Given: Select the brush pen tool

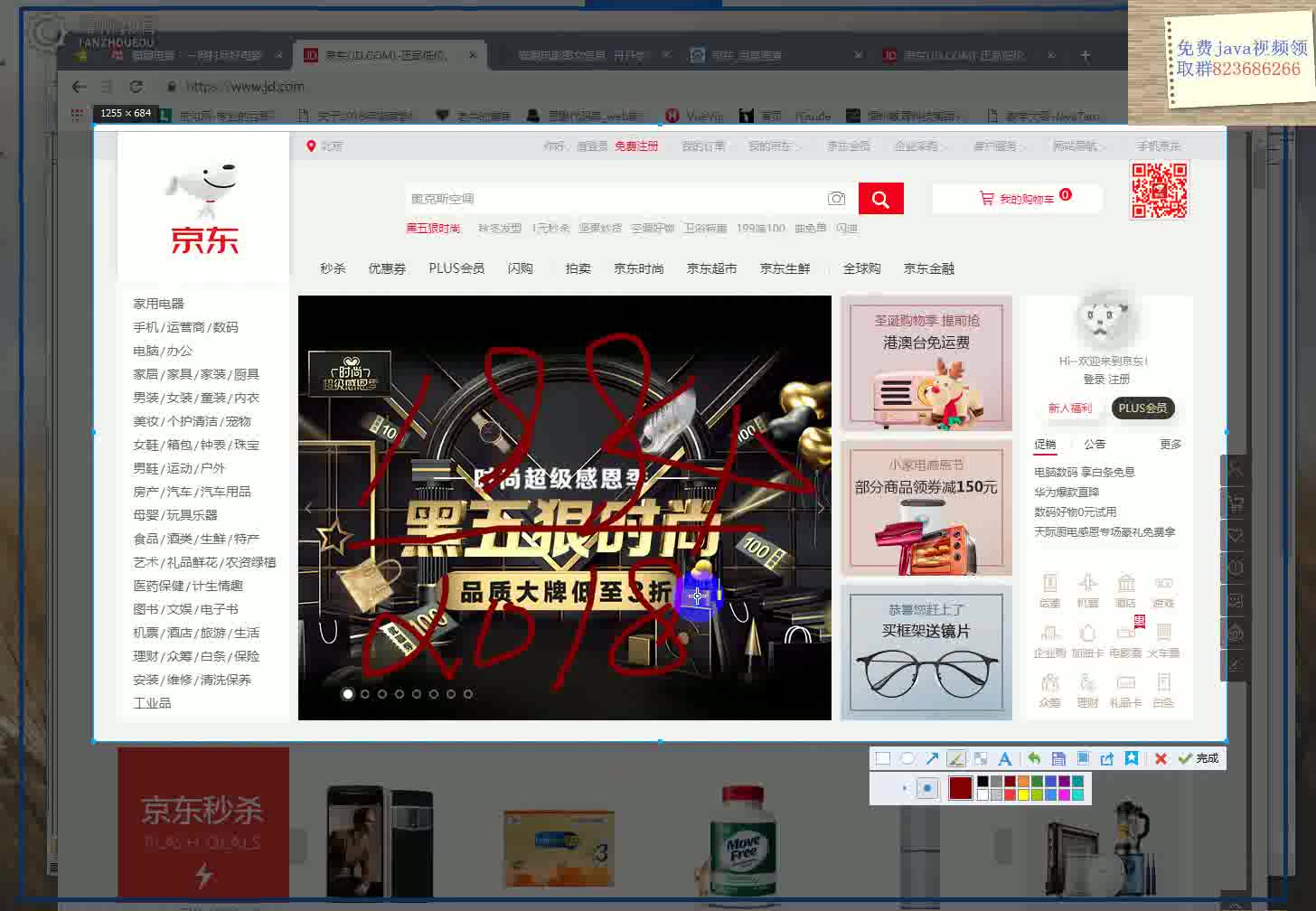Looking at the screenshot, I should pyautogui.click(x=956, y=759).
